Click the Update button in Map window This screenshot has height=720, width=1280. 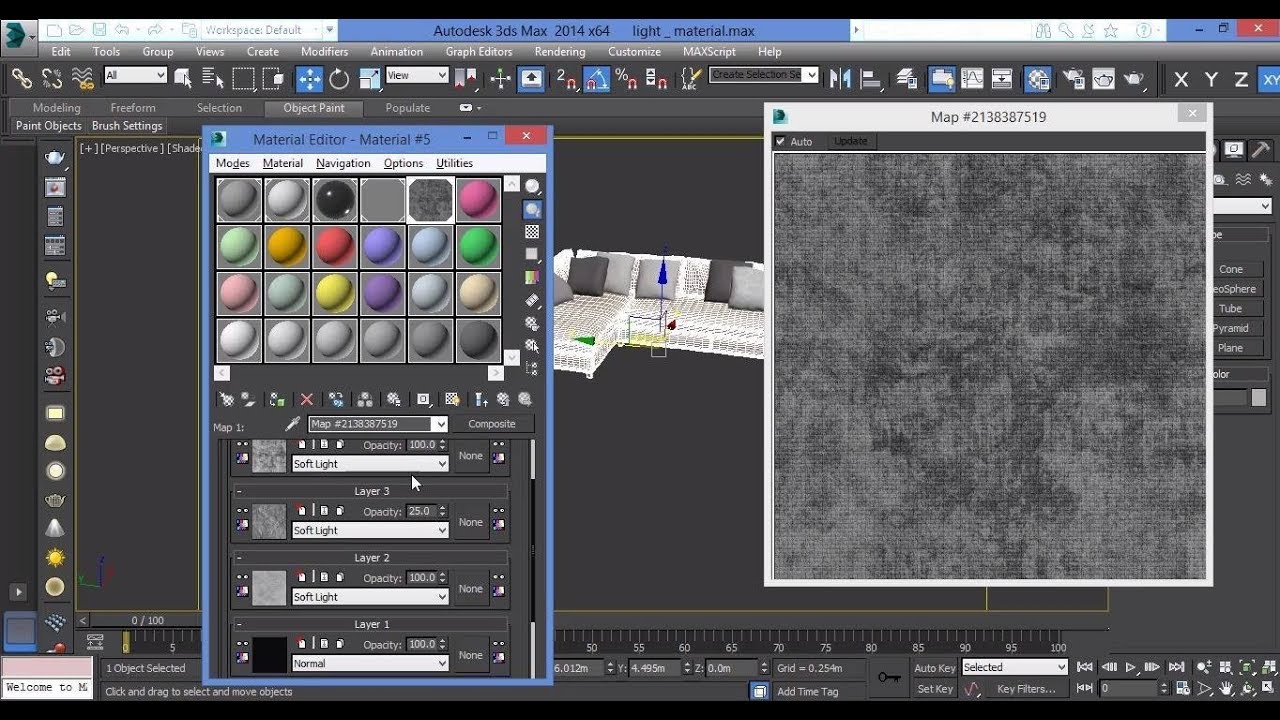pyautogui.click(x=851, y=142)
